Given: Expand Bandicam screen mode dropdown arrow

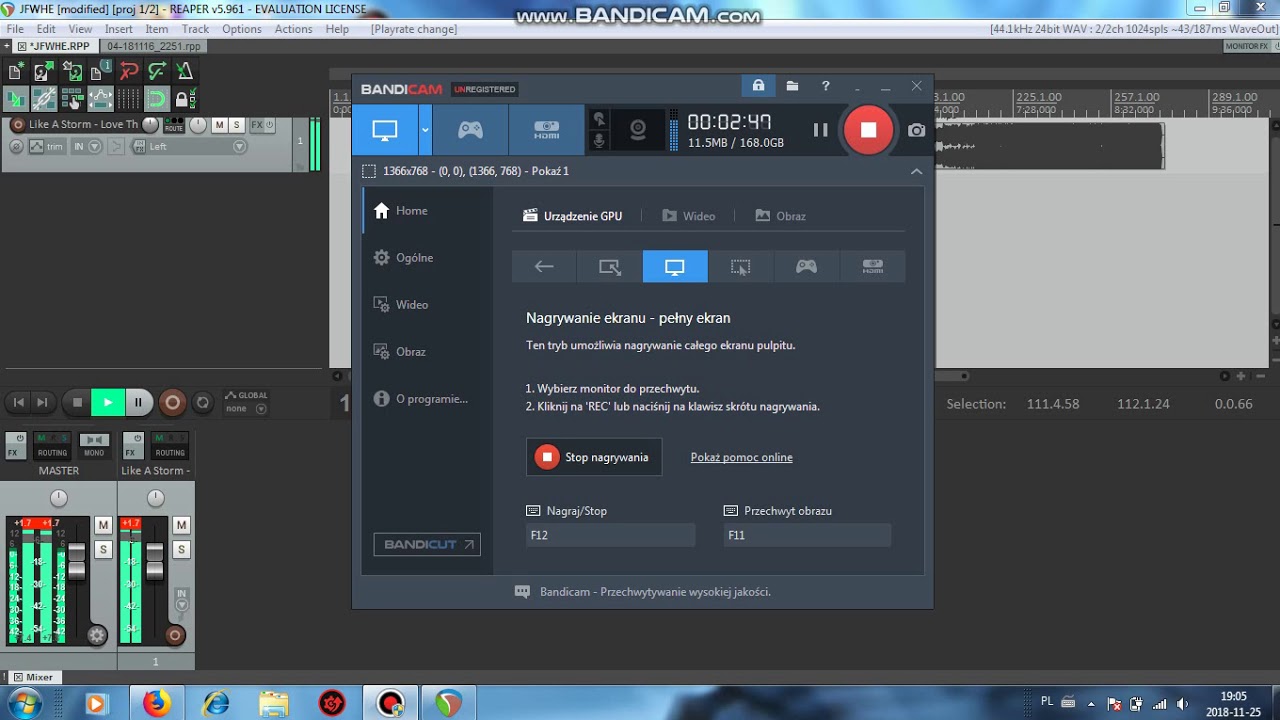Looking at the screenshot, I should [x=425, y=130].
